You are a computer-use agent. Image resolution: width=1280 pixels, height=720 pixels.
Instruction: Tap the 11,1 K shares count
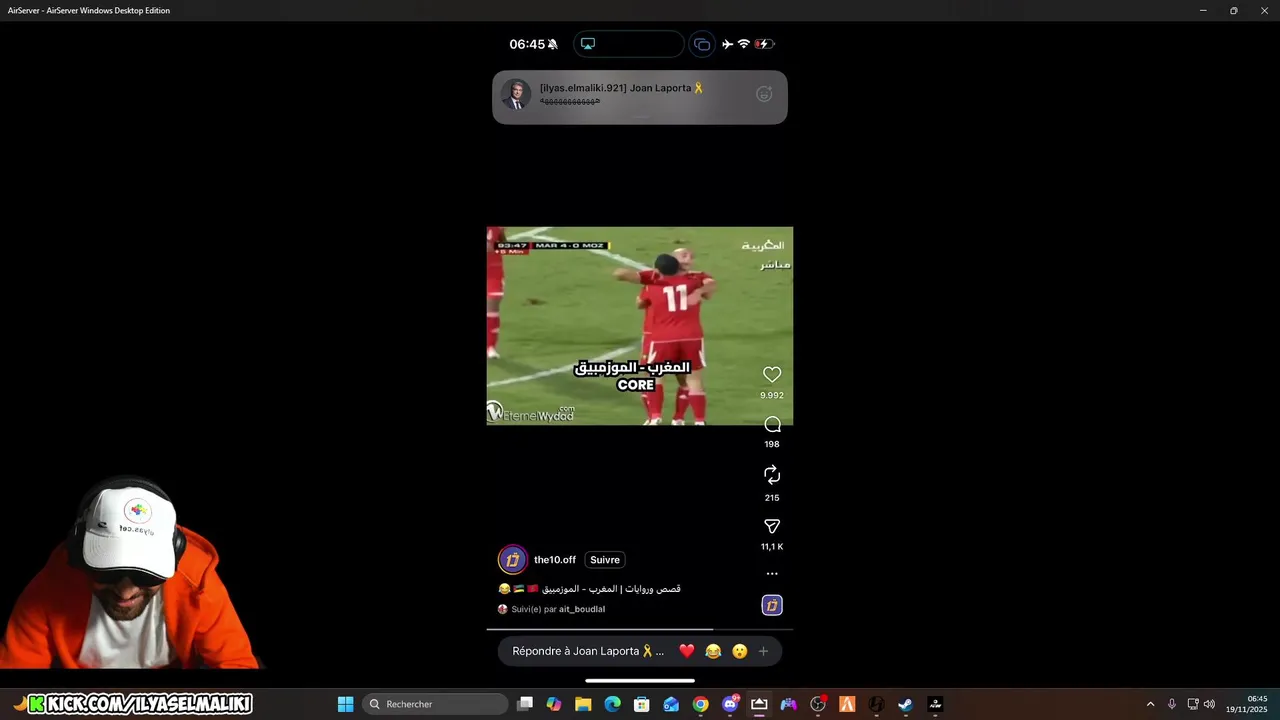[x=772, y=547]
